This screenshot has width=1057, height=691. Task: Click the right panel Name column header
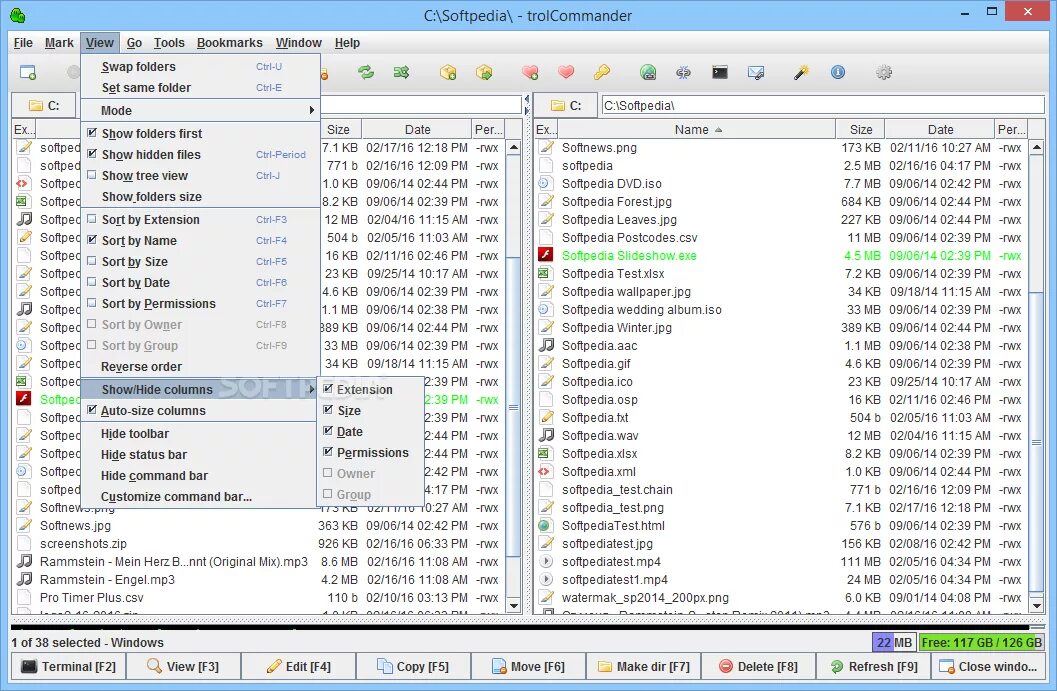697,129
